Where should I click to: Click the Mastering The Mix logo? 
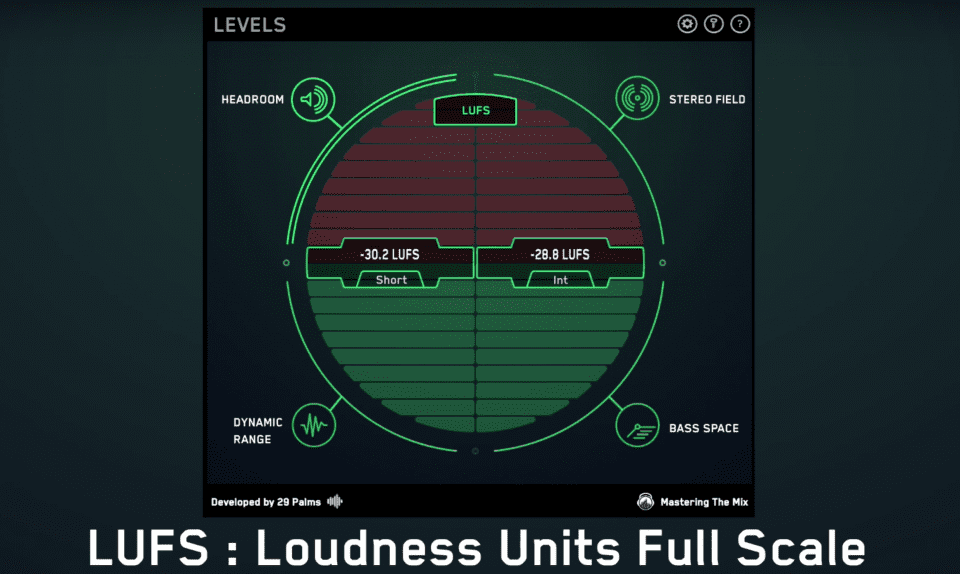645,502
